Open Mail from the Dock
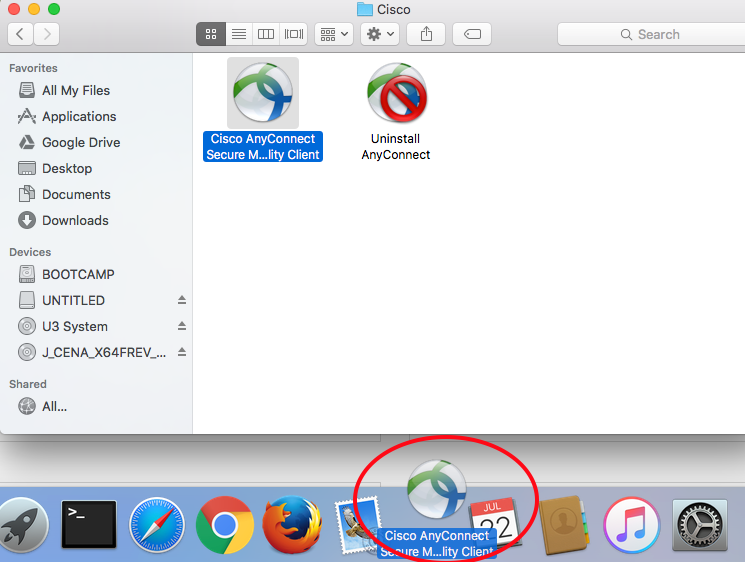Screen dimensions: 745x562 tap(357, 525)
